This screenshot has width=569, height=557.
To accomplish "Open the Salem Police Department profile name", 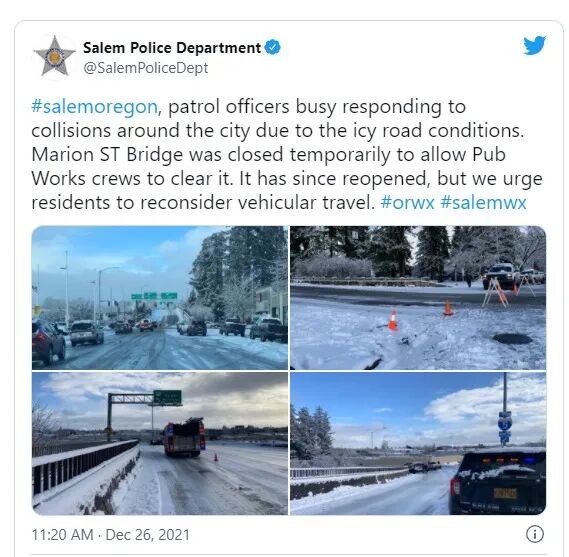I will (172, 48).
